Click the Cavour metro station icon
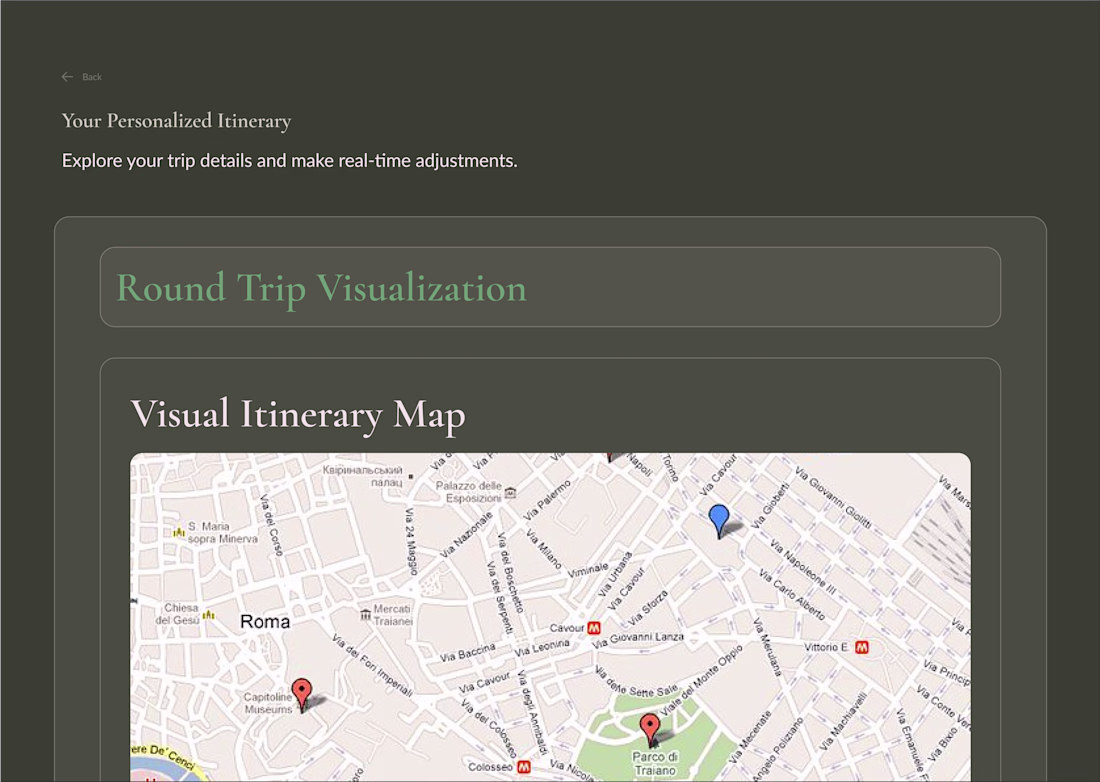 click(x=594, y=628)
